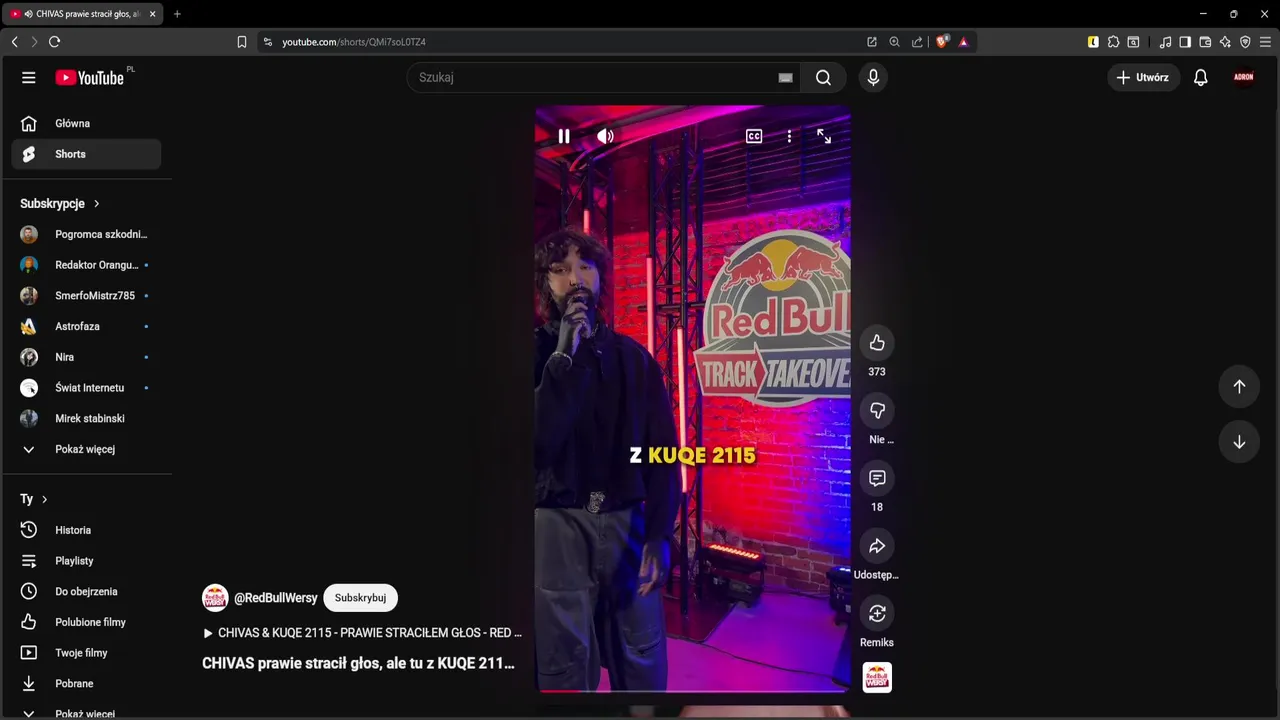The height and width of the screenshot is (720, 1280).
Task: Open Główna in the sidebar
Action: [x=86, y=123]
